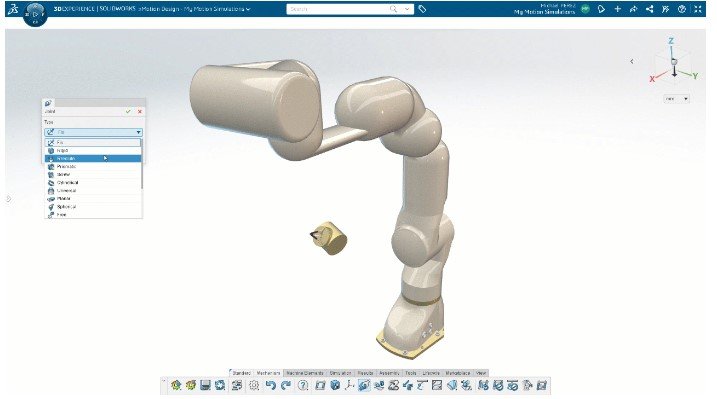Open the units dropdown below view triad
Viewport: 717px width, 399px height.
tap(677, 99)
